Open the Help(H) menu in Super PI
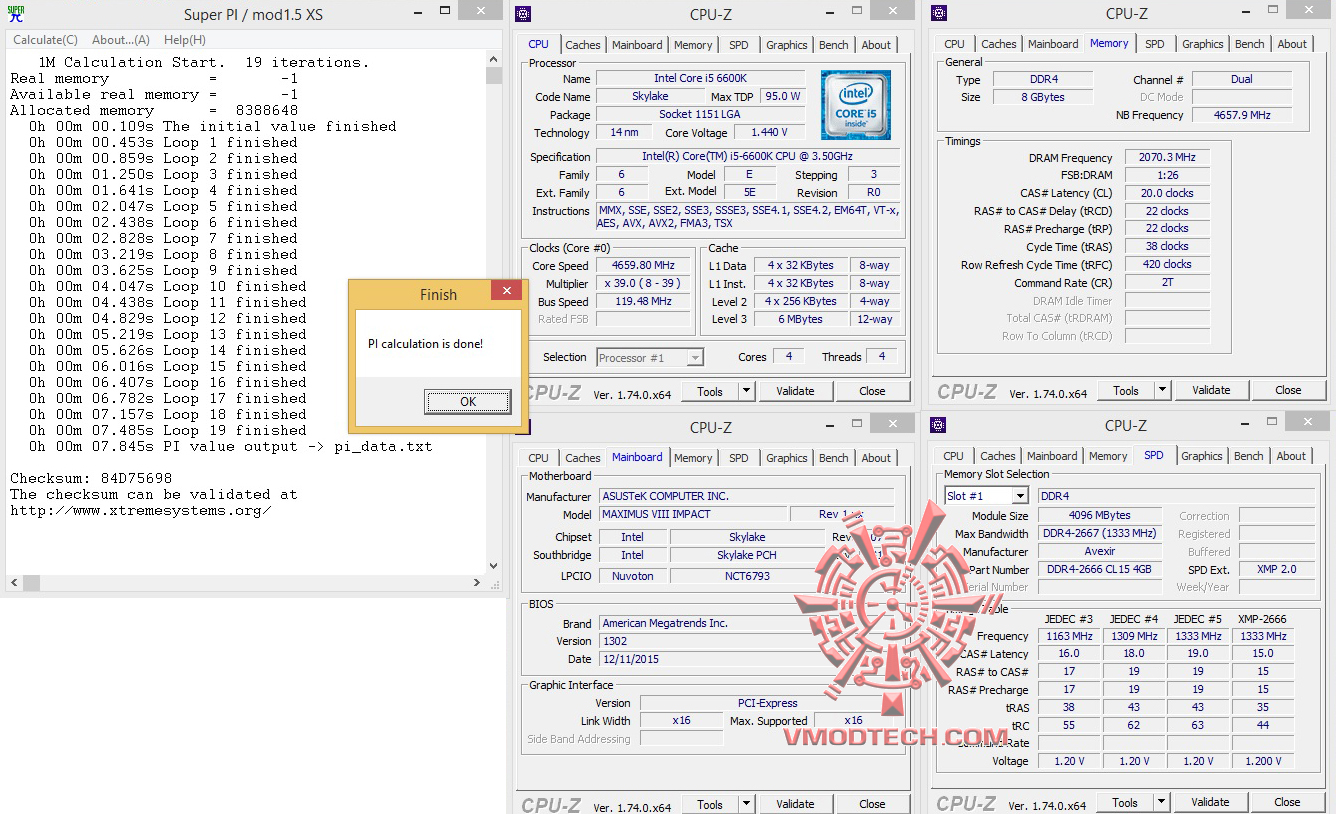Viewport: 1336px width, 814px height. tap(185, 40)
